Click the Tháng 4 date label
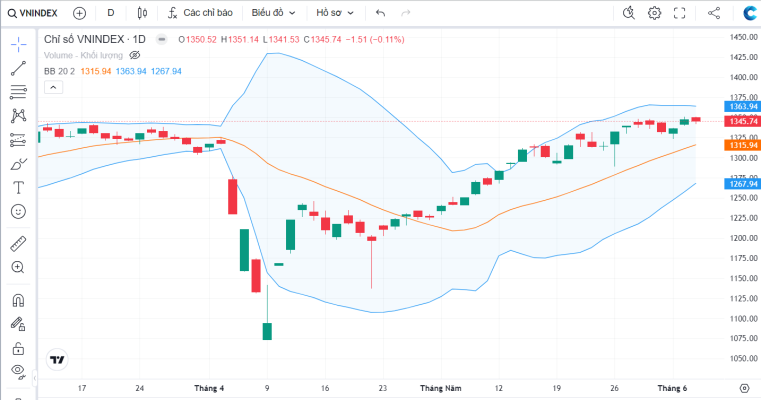The height and width of the screenshot is (400, 761). point(209,388)
